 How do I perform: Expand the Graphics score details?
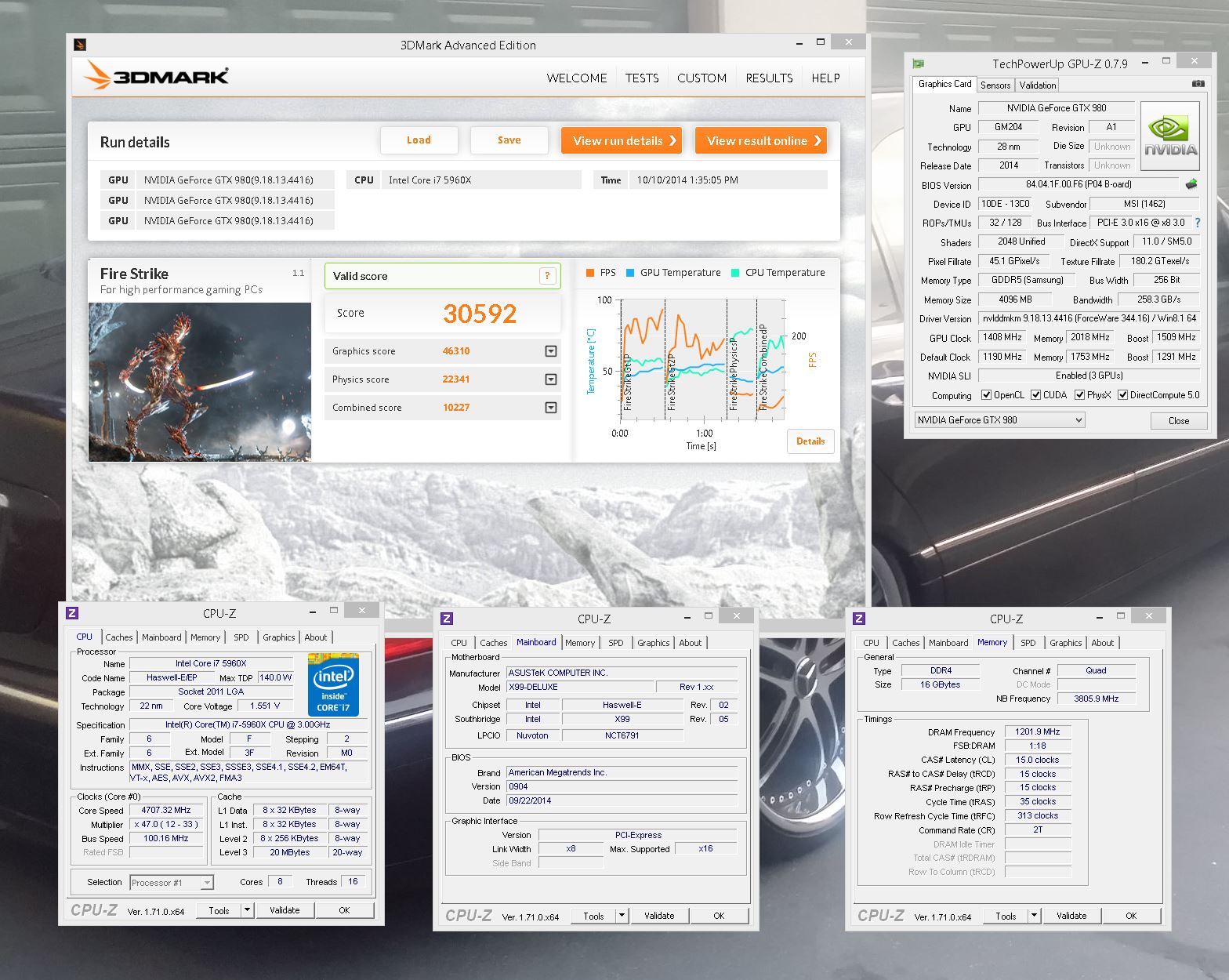click(551, 351)
